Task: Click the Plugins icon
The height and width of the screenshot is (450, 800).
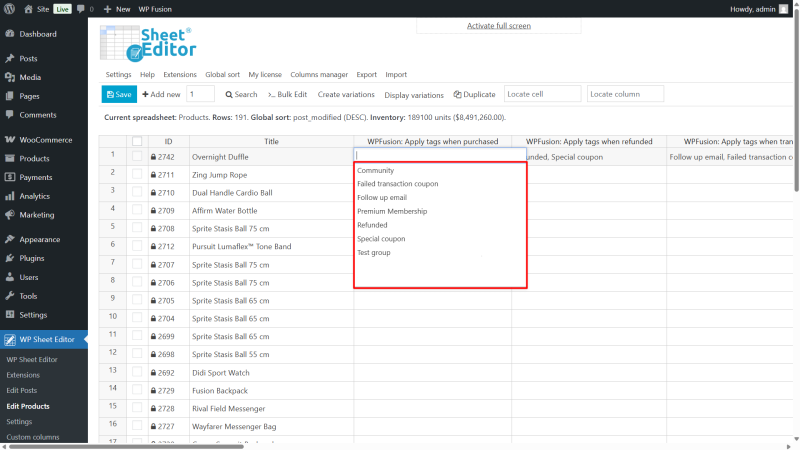Action: click(x=10, y=258)
